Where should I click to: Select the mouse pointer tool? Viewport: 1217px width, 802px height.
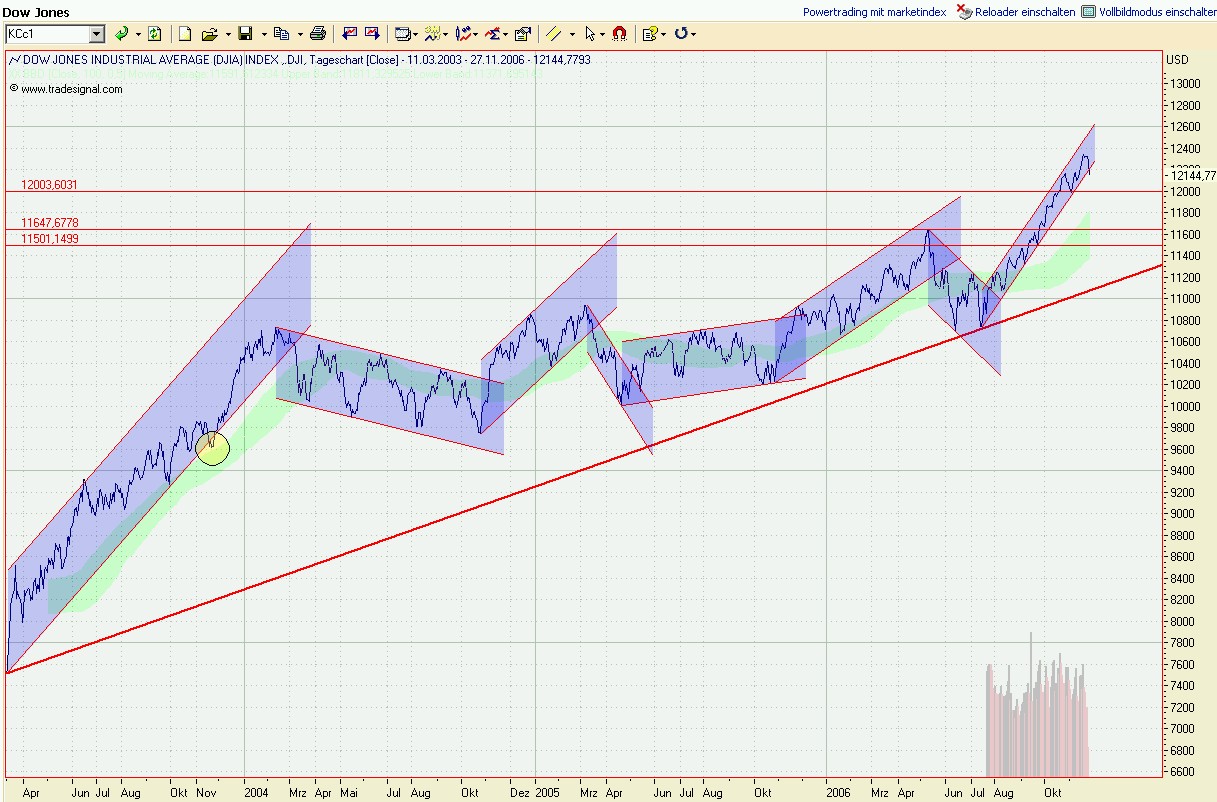[x=590, y=34]
